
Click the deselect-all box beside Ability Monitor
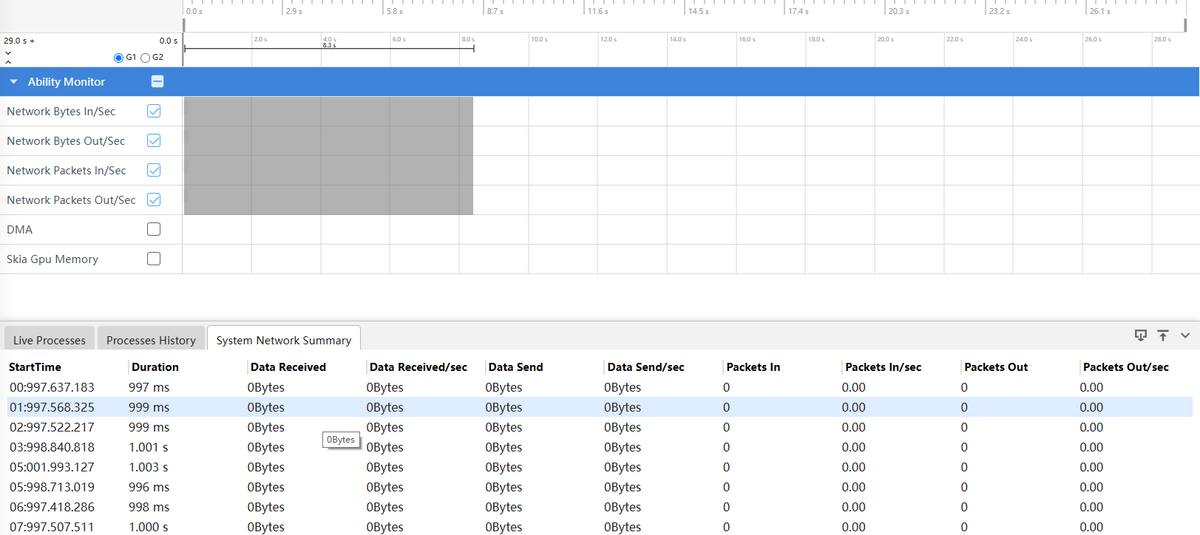pos(157,82)
